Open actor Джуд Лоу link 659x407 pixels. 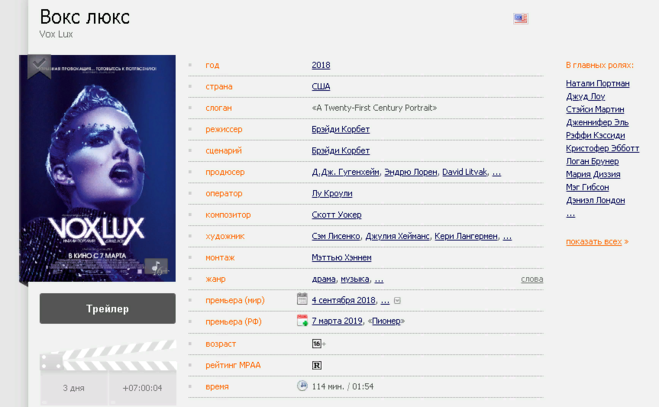pos(585,97)
